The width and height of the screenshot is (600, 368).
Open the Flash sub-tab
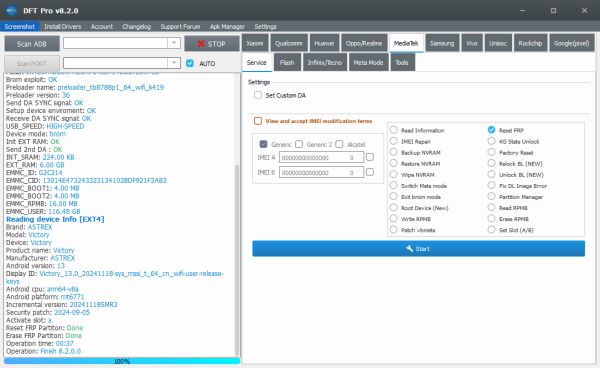[287, 62]
